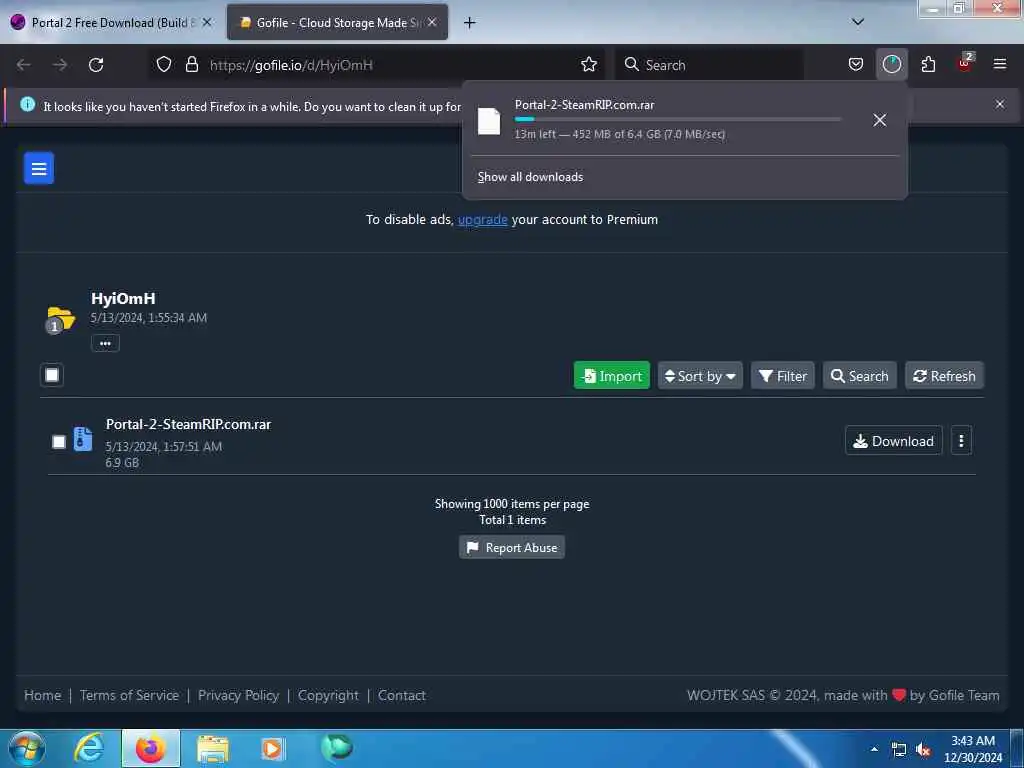Click the taskbar clock showing 3:43 AM
This screenshot has width=1024, height=768.
[x=973, y=749]
